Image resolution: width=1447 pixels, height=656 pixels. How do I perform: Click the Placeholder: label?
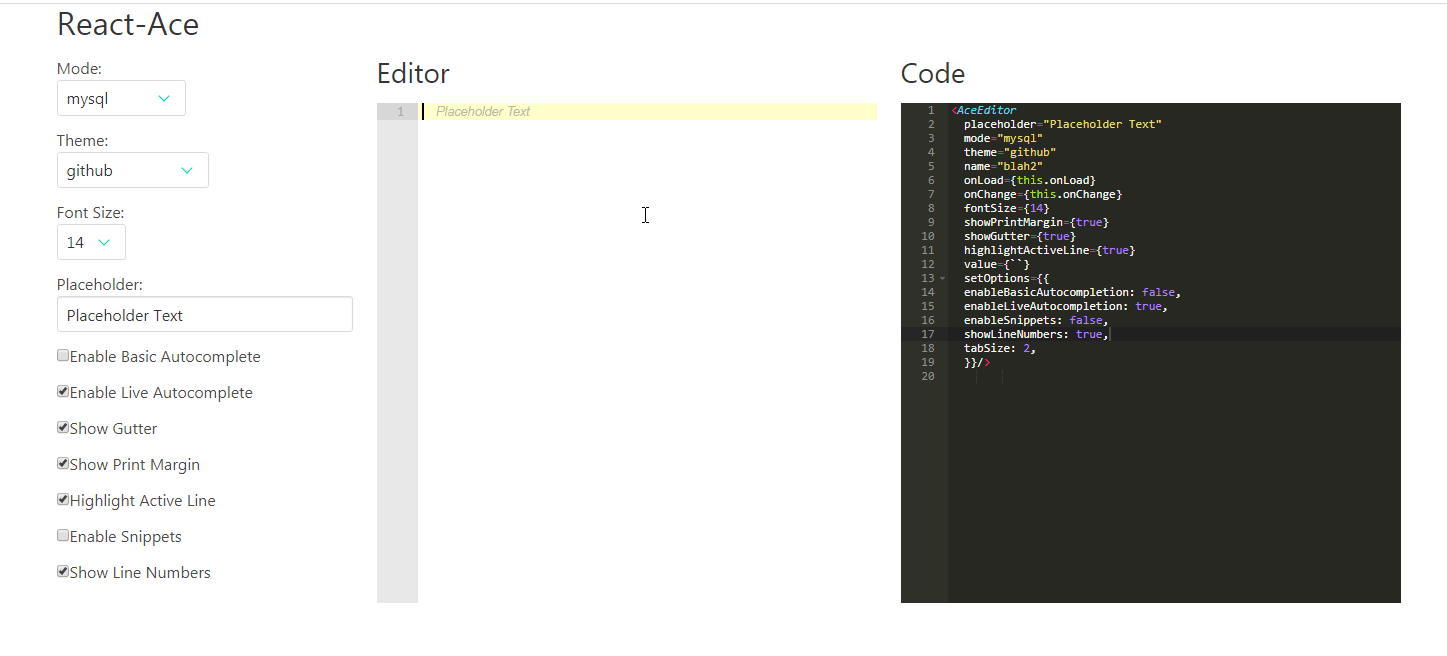tap(100, 284)
